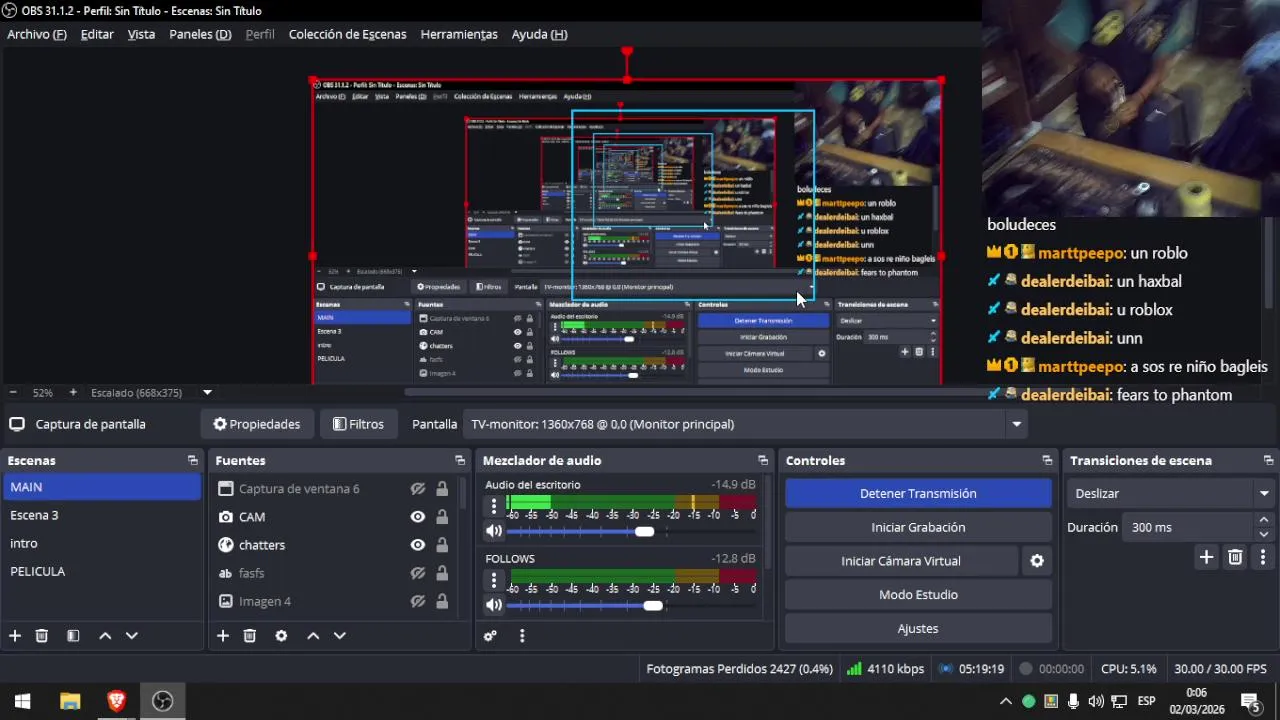Open Ajustes settings
The height and width of the screenshot is (720, 1280).
918,629
